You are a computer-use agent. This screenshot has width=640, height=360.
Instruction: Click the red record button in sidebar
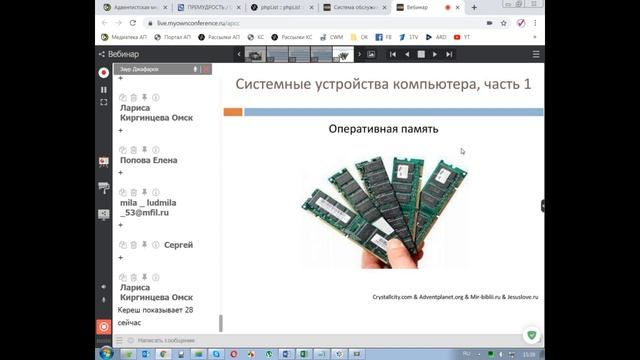pyautogui.click(x=104, y=73)
